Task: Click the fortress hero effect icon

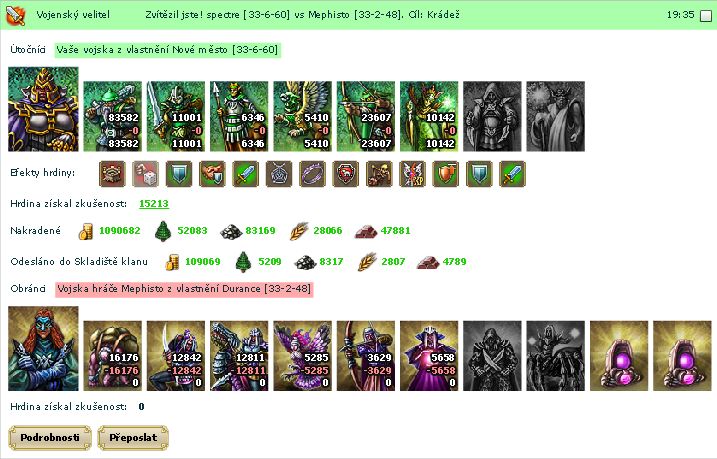Action: (x=112, y=174)
